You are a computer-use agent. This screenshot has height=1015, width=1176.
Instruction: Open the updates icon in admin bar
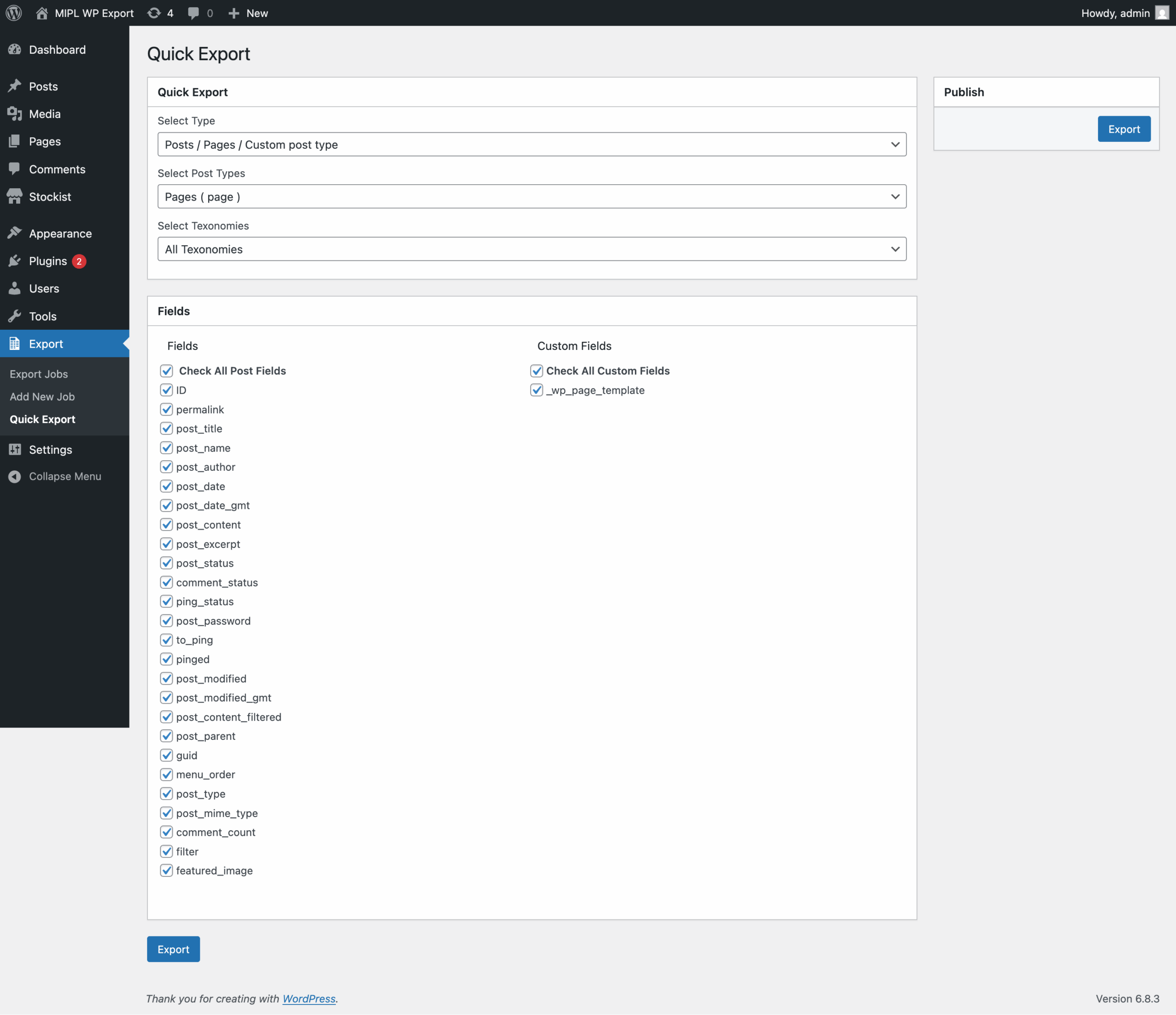click(154, 12)
